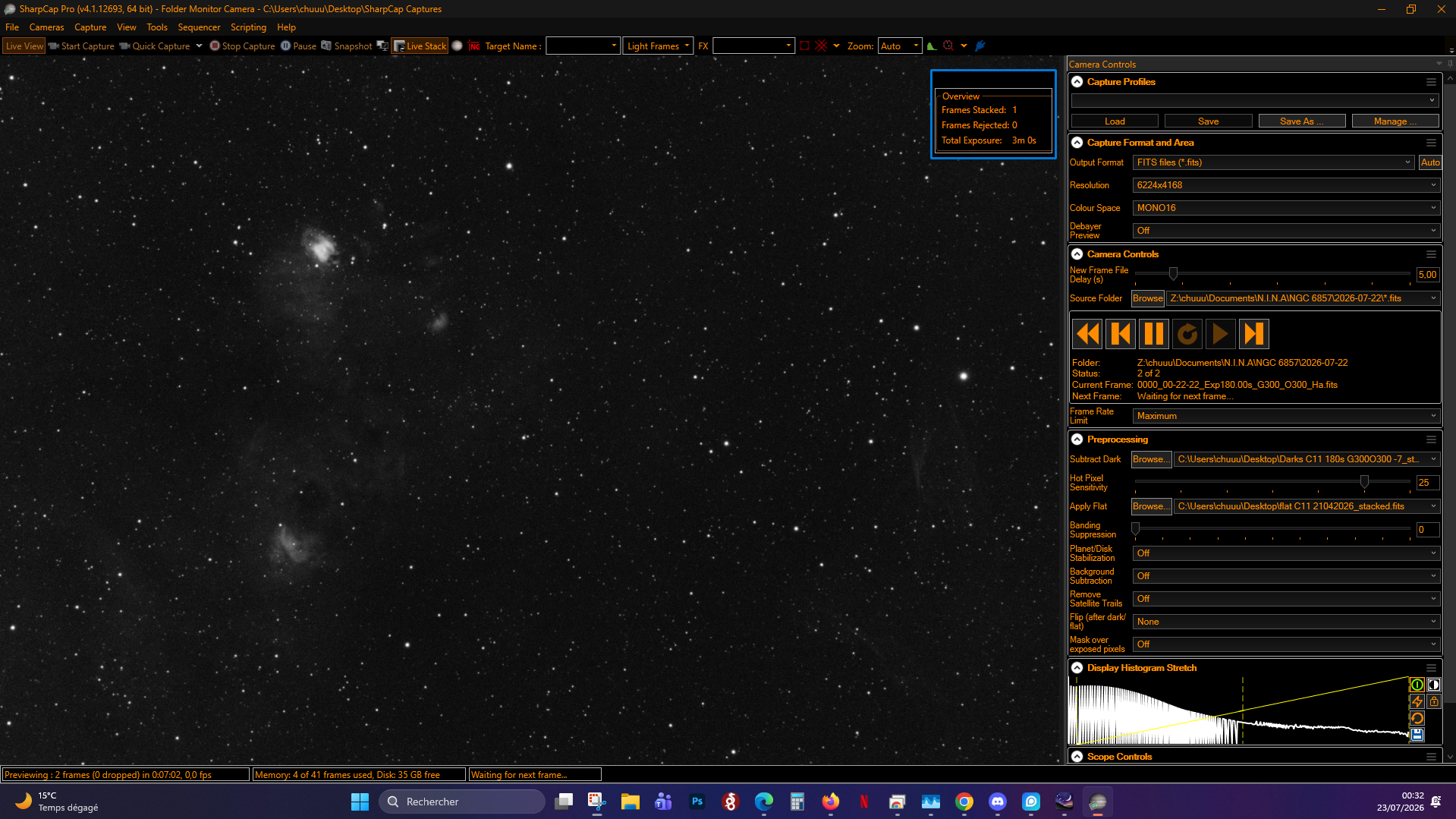Open the Sequencer menu
This screenshot has height=819, width=1456.
coord(199,27)
